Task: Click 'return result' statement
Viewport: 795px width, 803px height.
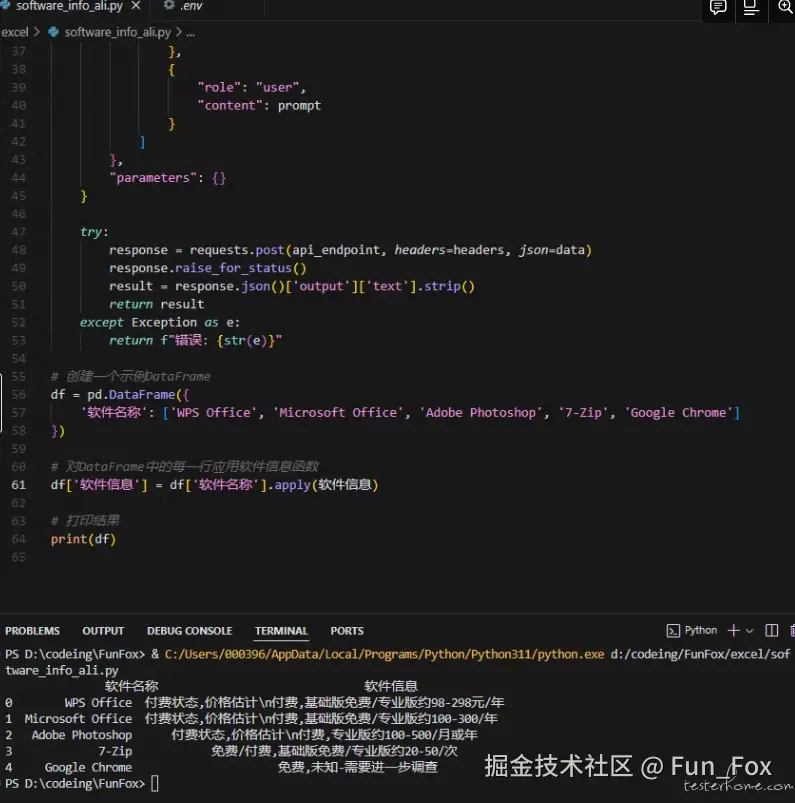Action: tap(157, 304)
